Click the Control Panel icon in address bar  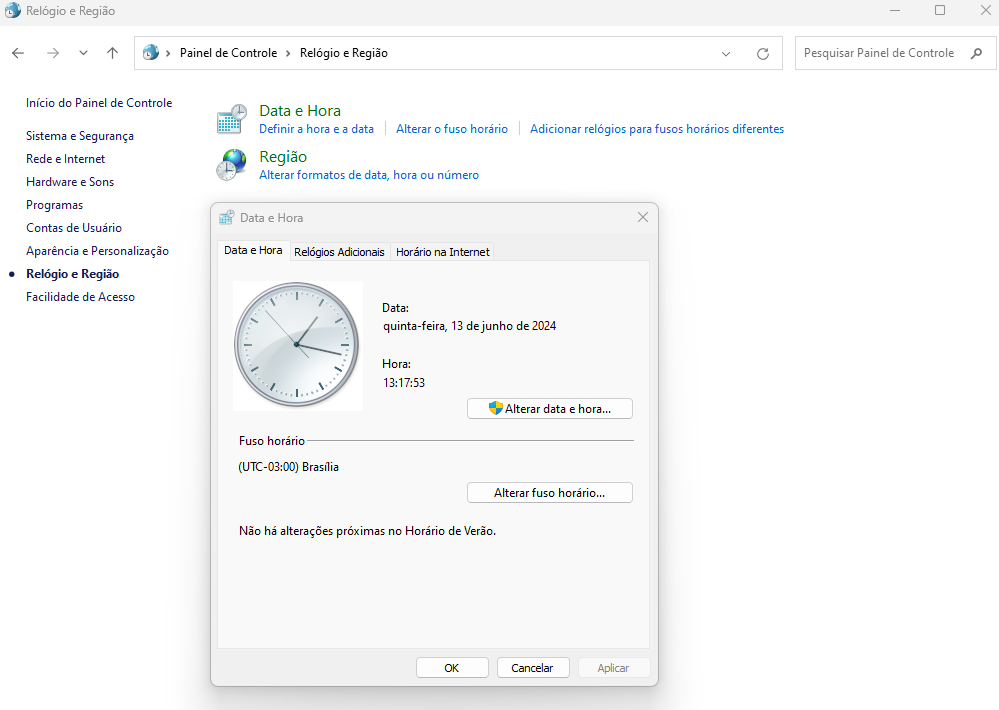[x=151, y=53]
